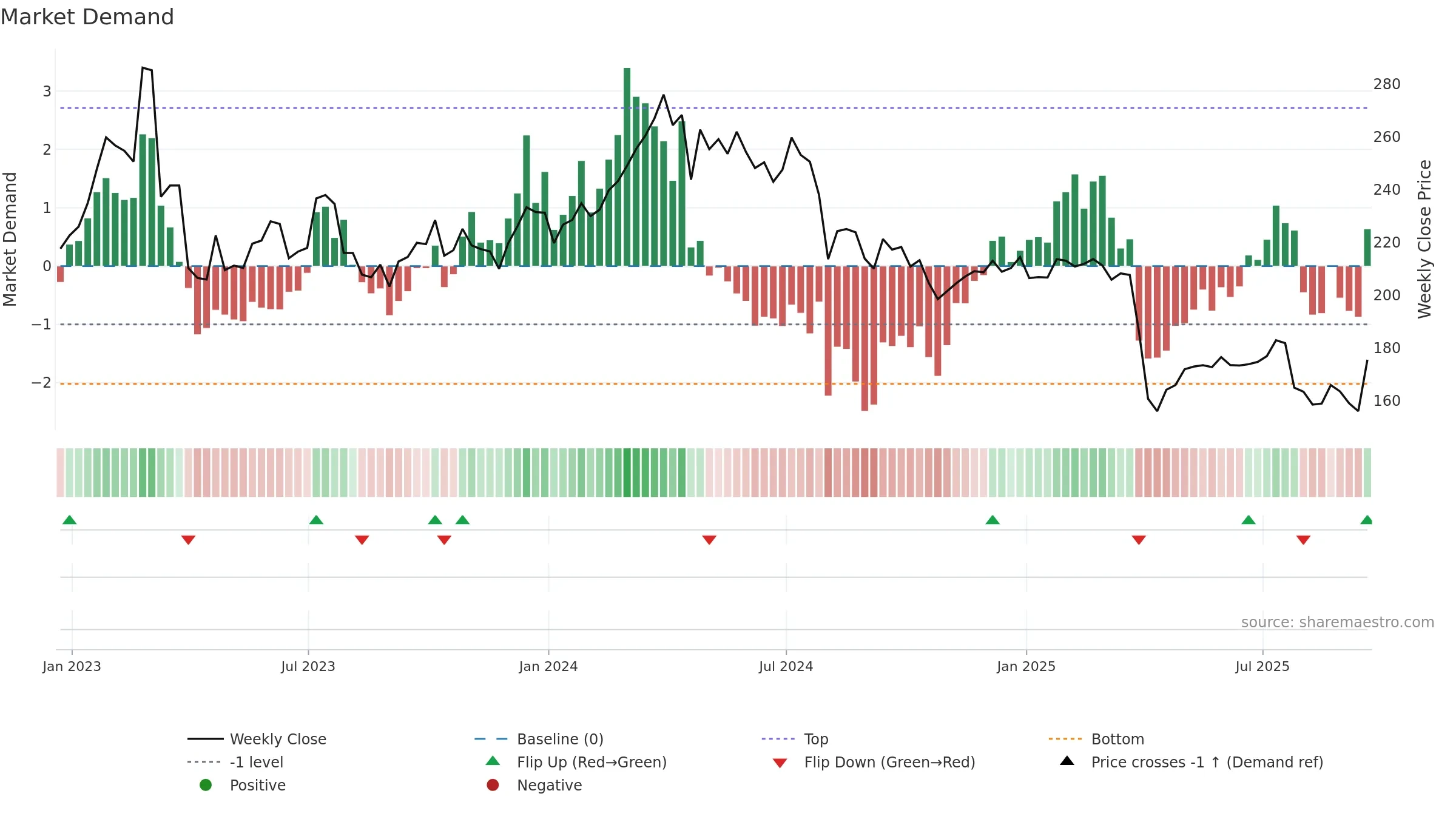Select the Flip Down marker in March 2025
The image size is (1456, 819).
tap(1139, 540)
